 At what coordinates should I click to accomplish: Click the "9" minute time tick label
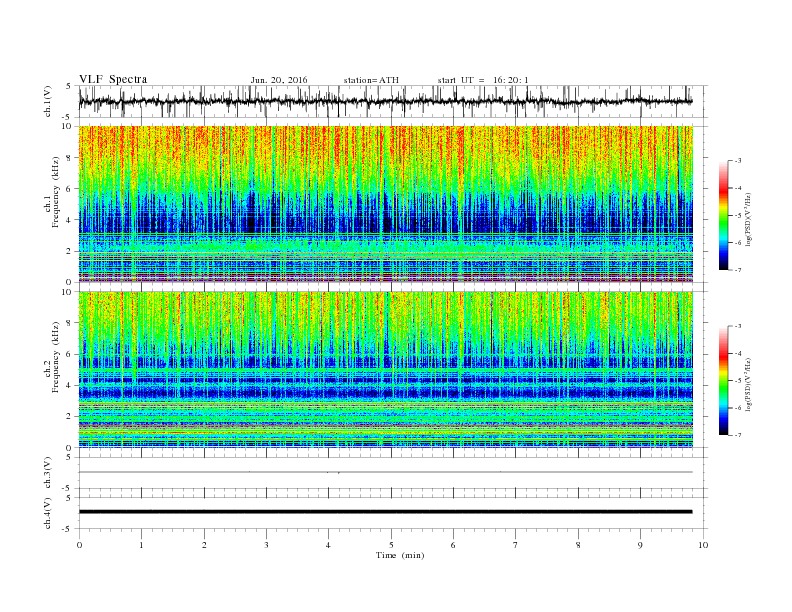coord(640,545)
